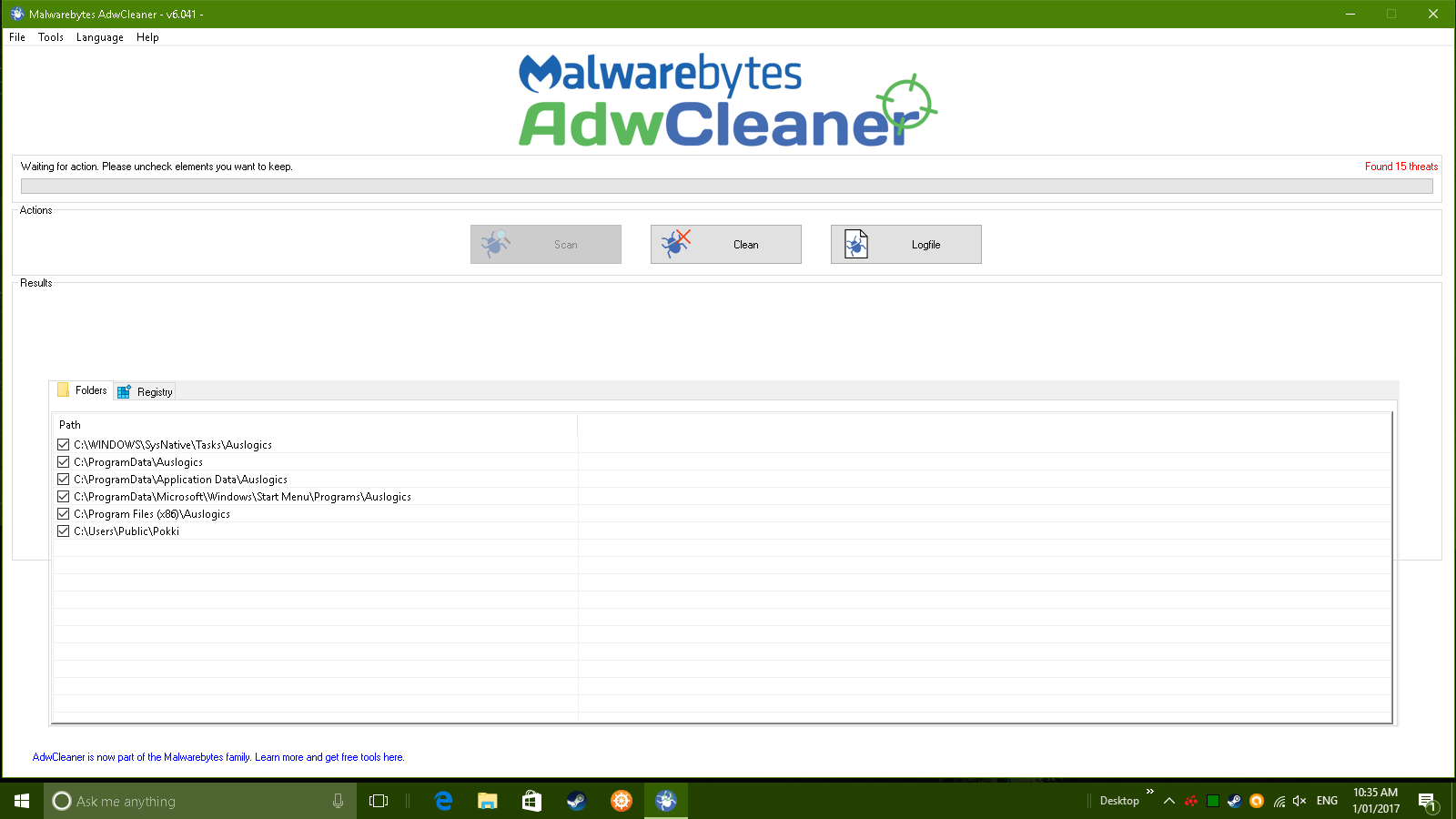
Task: Click the 'Found 15 threats' text
Action: pyautogui.click(x=1401, y=167)
